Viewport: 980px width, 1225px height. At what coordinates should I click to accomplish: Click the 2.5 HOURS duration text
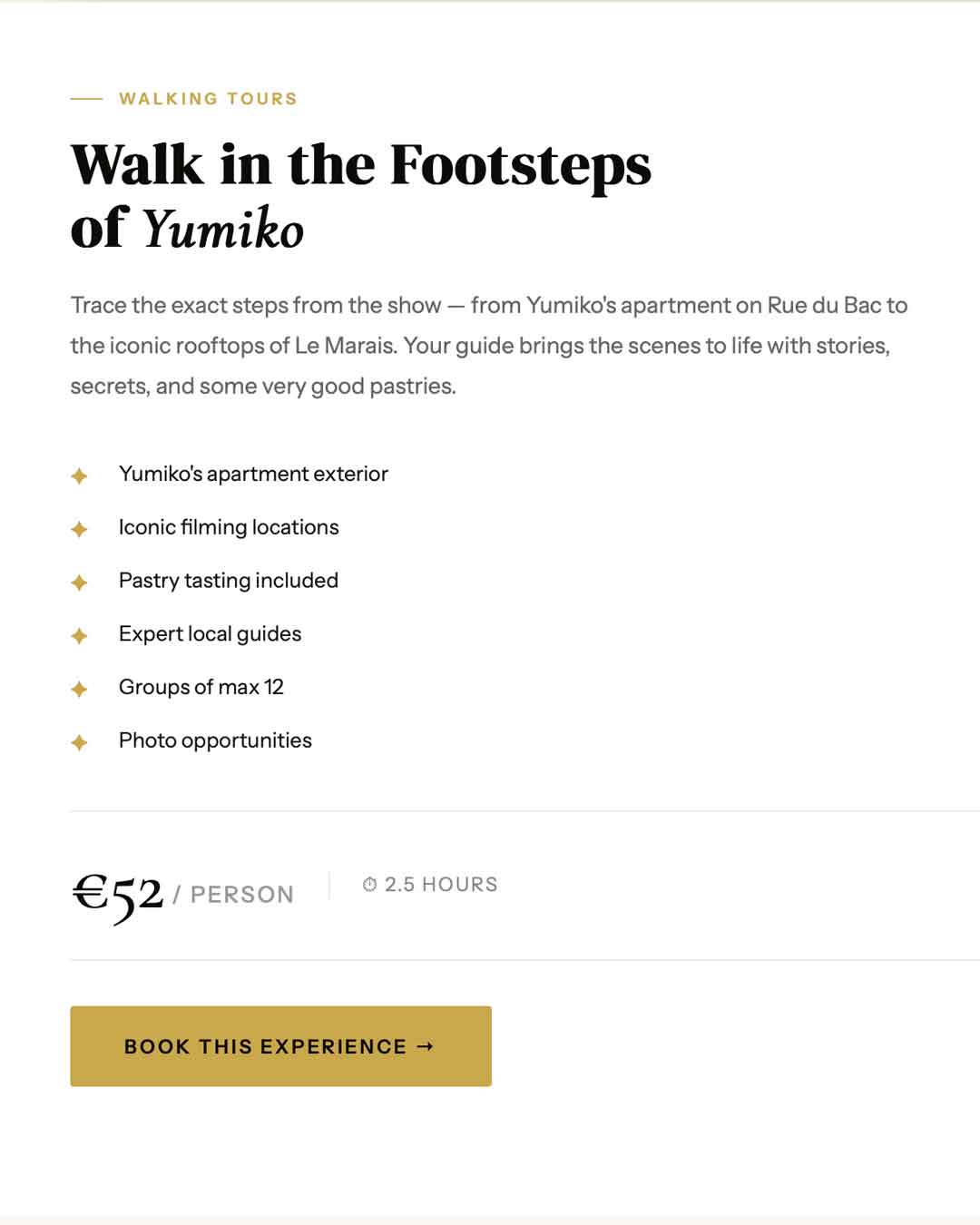[441, 885]
